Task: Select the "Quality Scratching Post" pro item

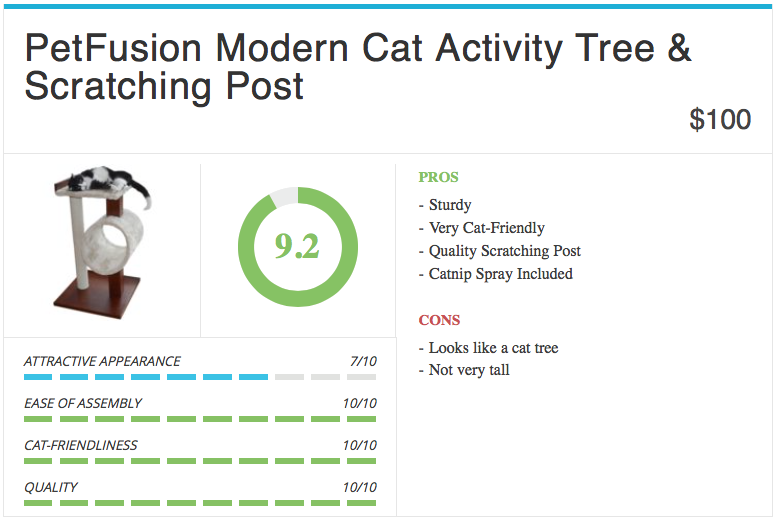Action: [x=504, y=251]
